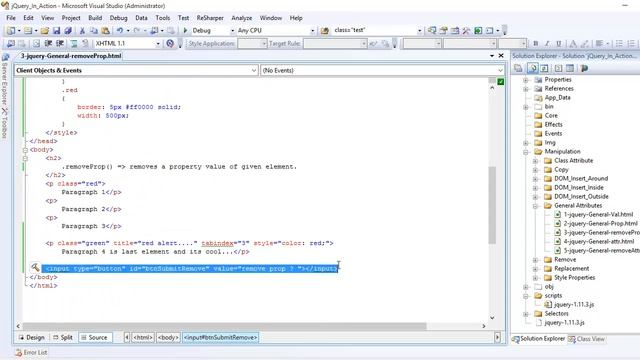The width and height of the screenshot is (640, 360).
Task: Start debugging with green play arrow
Action: (185, 30)
